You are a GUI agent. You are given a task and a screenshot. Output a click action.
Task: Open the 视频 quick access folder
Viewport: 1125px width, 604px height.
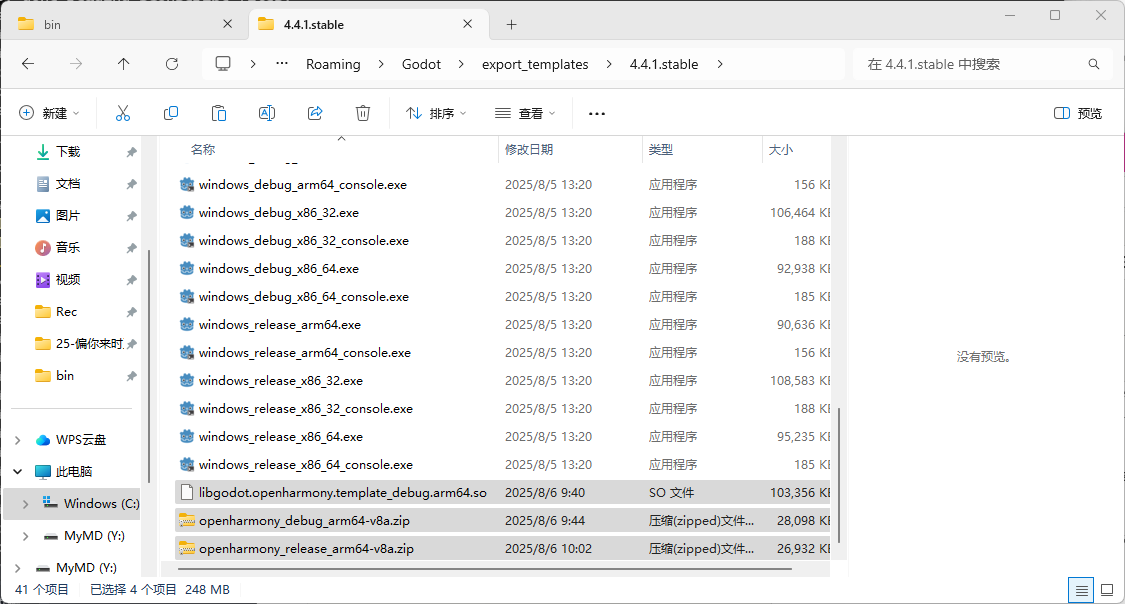pos(68,279)
